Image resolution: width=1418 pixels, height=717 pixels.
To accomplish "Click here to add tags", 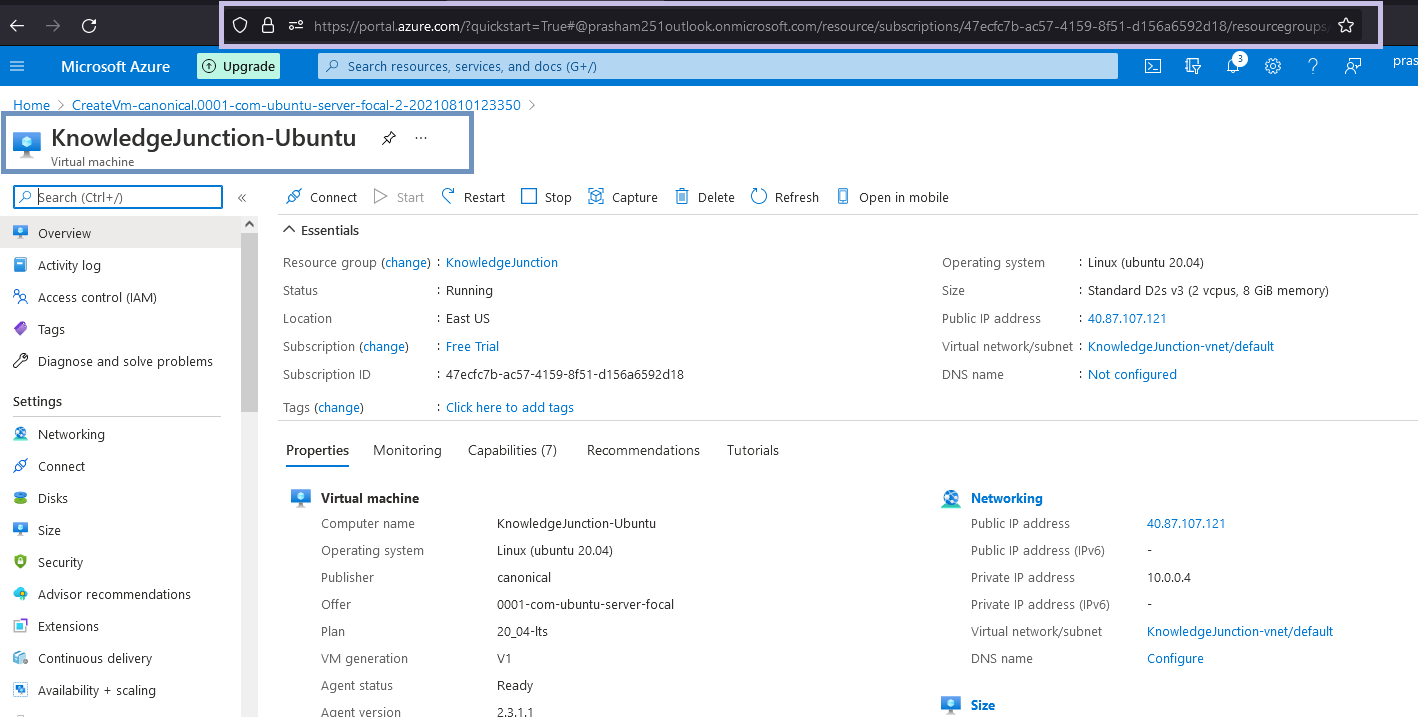I will (510, 407).
